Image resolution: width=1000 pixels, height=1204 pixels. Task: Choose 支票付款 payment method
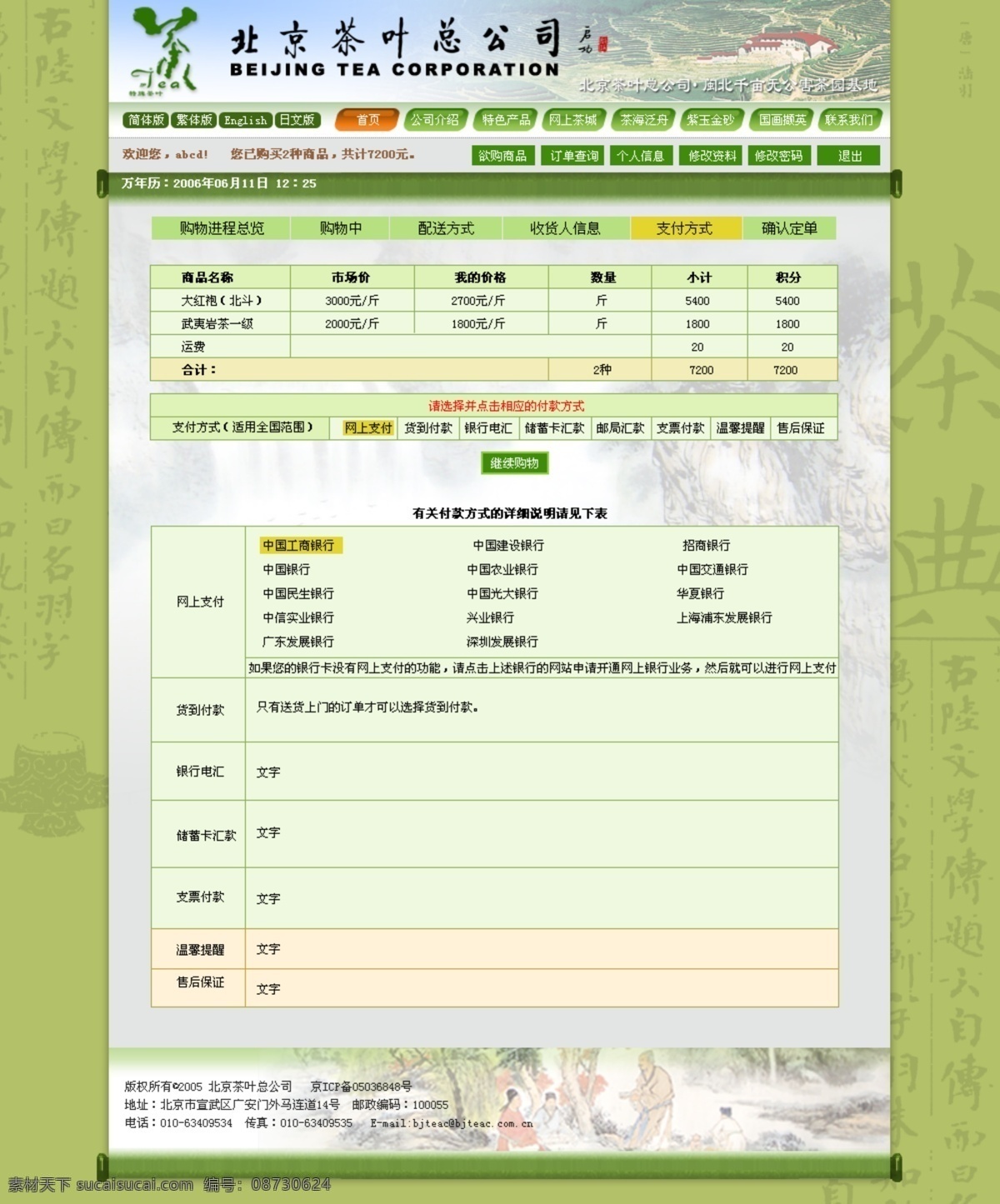coord(681,427)
